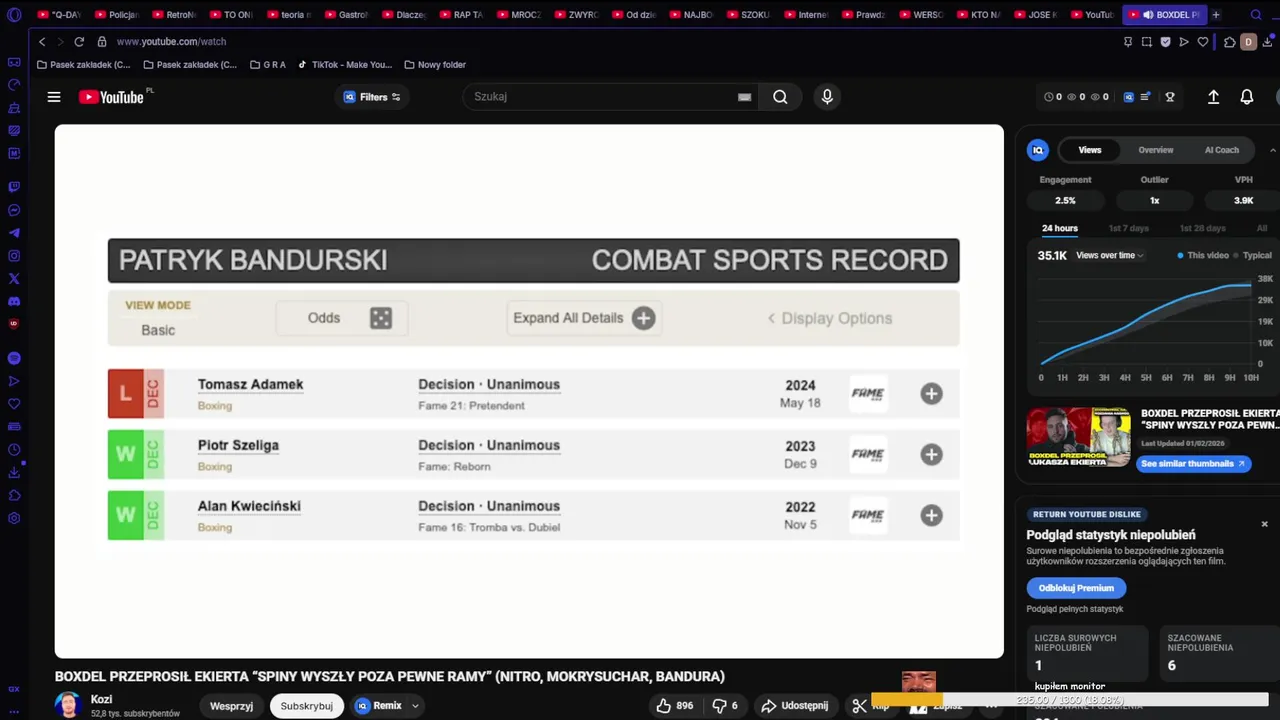Open the Filters control in YouTube header
This screenshot has width=1280, height=720.
tap(372, 97)
